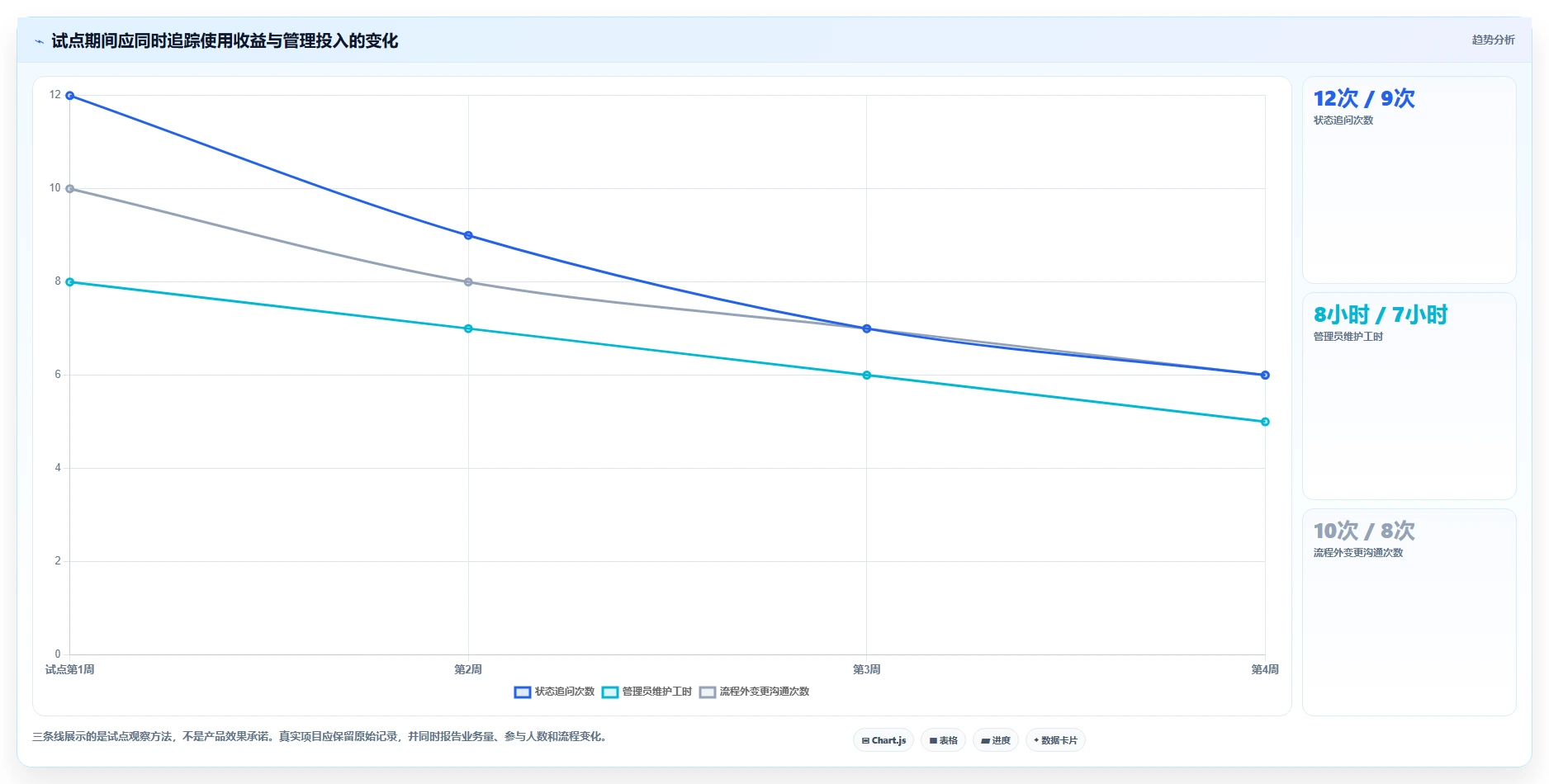Click the gray data point at value 10
Viewport: 1549px width, 784px height.
pyautogui.click(x=70, y=189)
